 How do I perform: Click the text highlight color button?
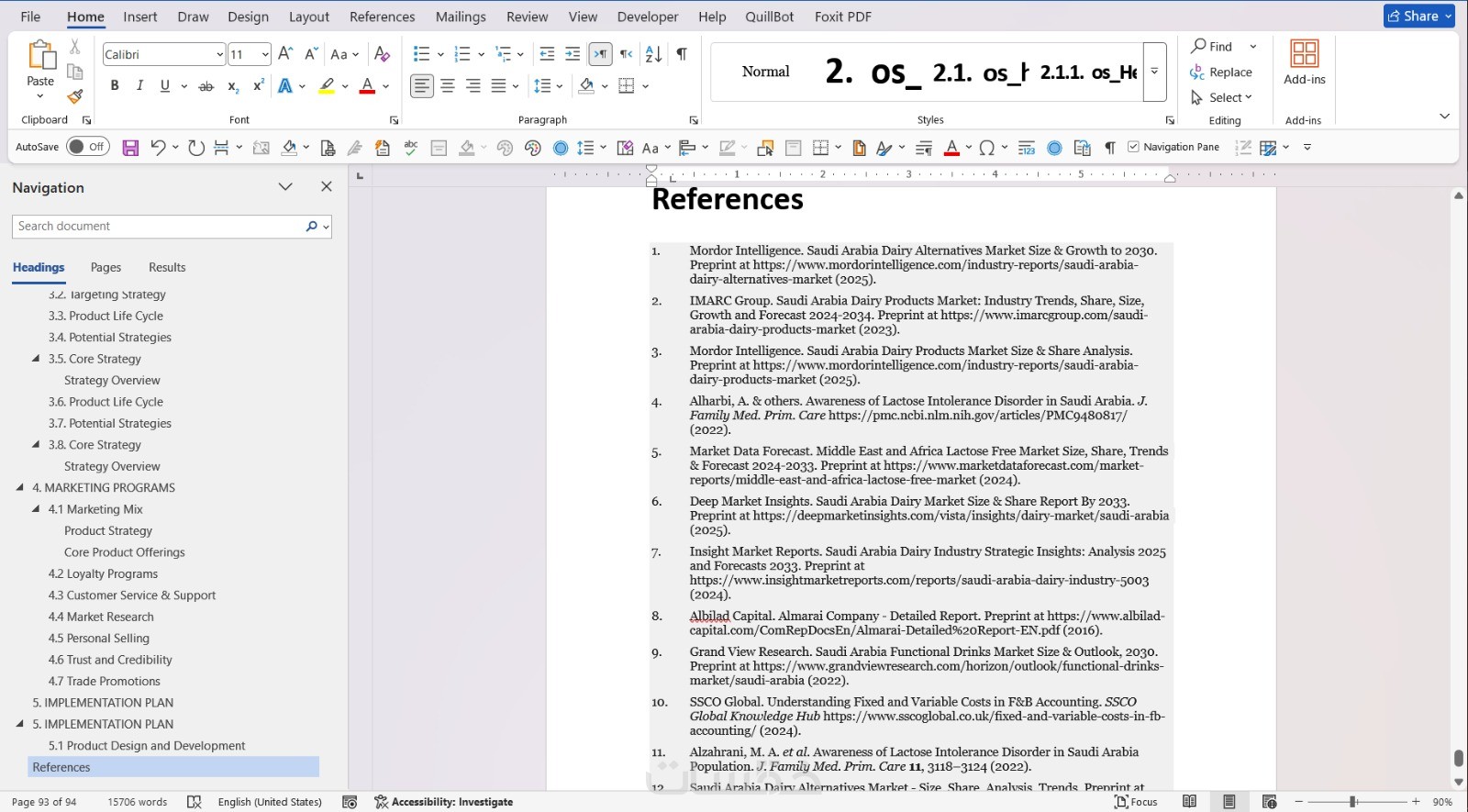[327, 86]
